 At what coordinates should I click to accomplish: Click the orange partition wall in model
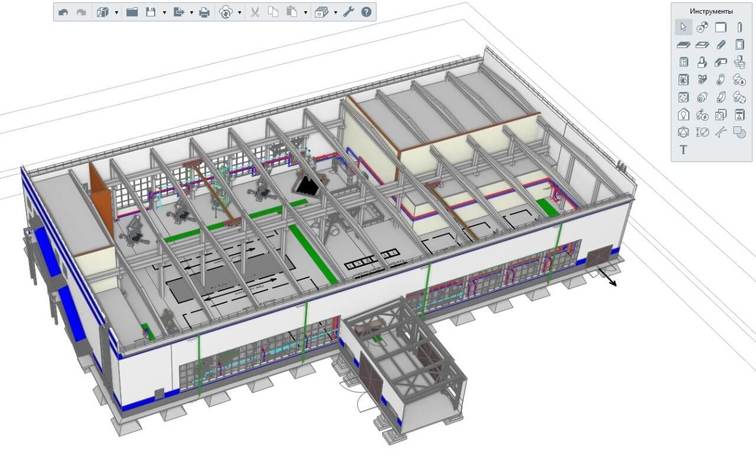pos(101,199)
